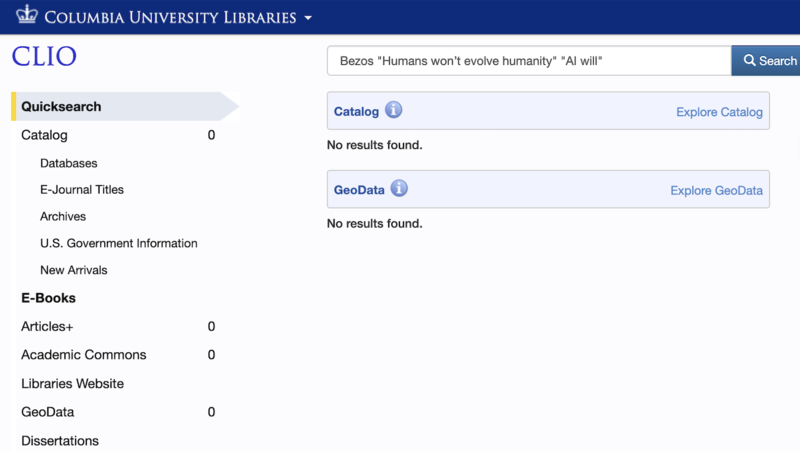Select Quicksearch in the sidebar
This screenshot has height=453, width=800.
(x=125, y=107)
